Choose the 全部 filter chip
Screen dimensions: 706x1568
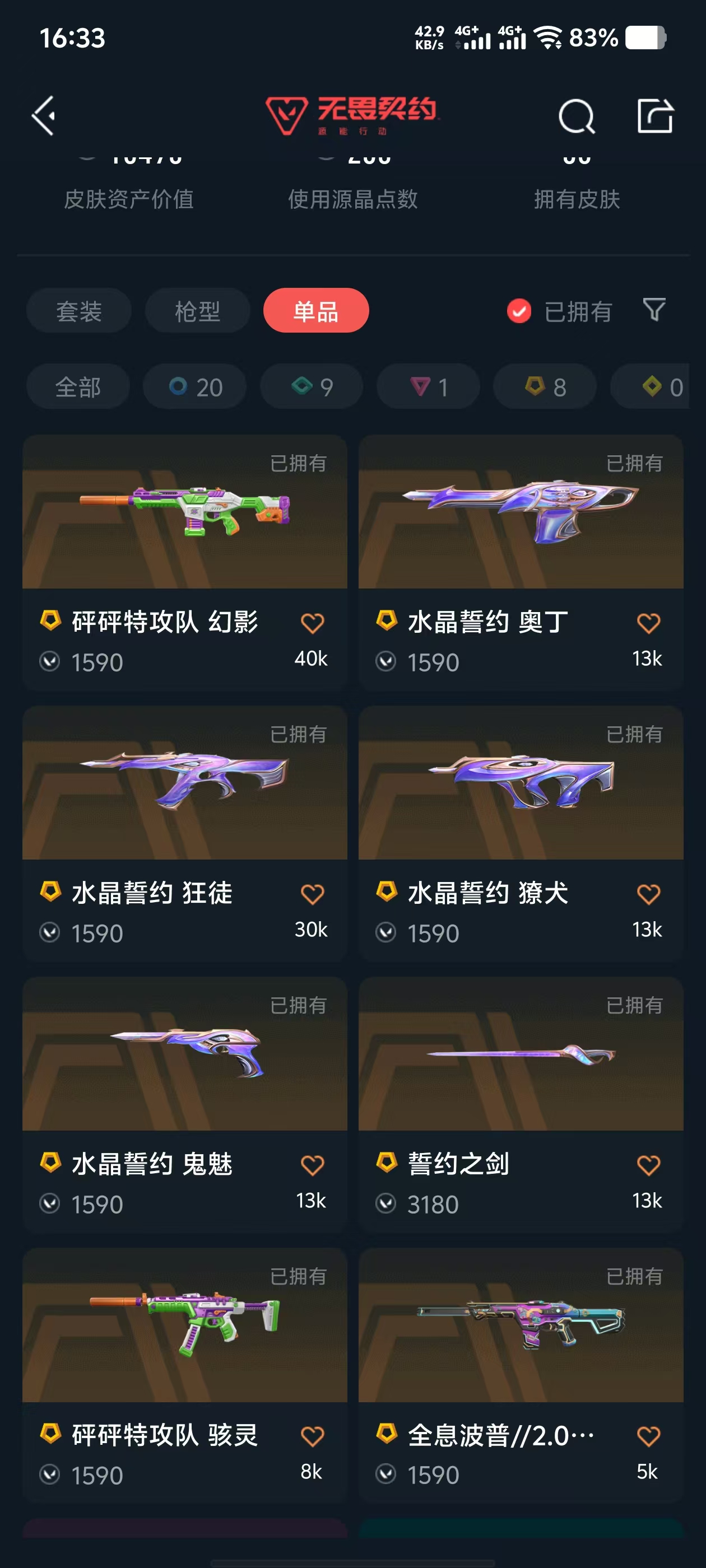point(78,386)
